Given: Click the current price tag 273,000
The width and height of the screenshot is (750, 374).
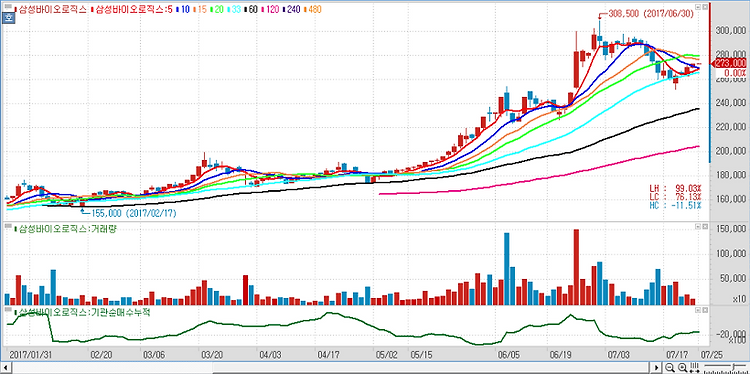Looking at the screenshot, I should click(x=730, y=63).
